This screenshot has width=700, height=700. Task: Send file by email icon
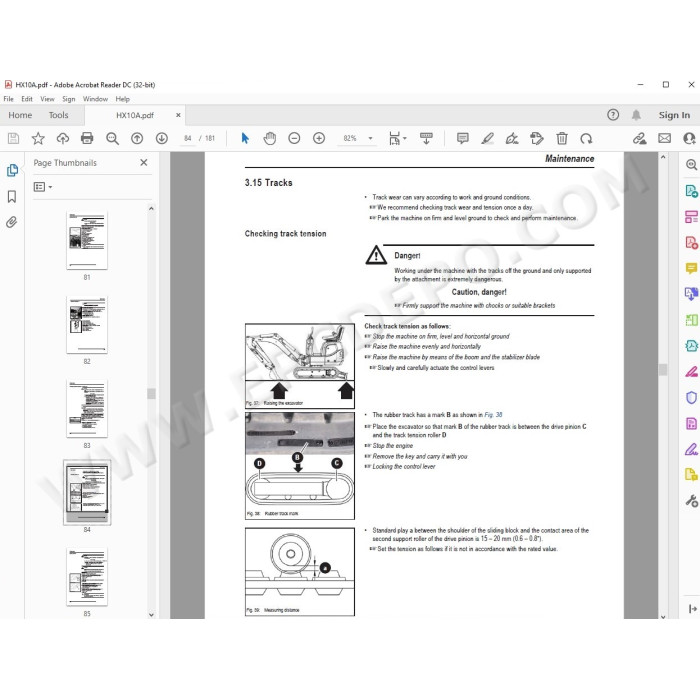point(664,138)
